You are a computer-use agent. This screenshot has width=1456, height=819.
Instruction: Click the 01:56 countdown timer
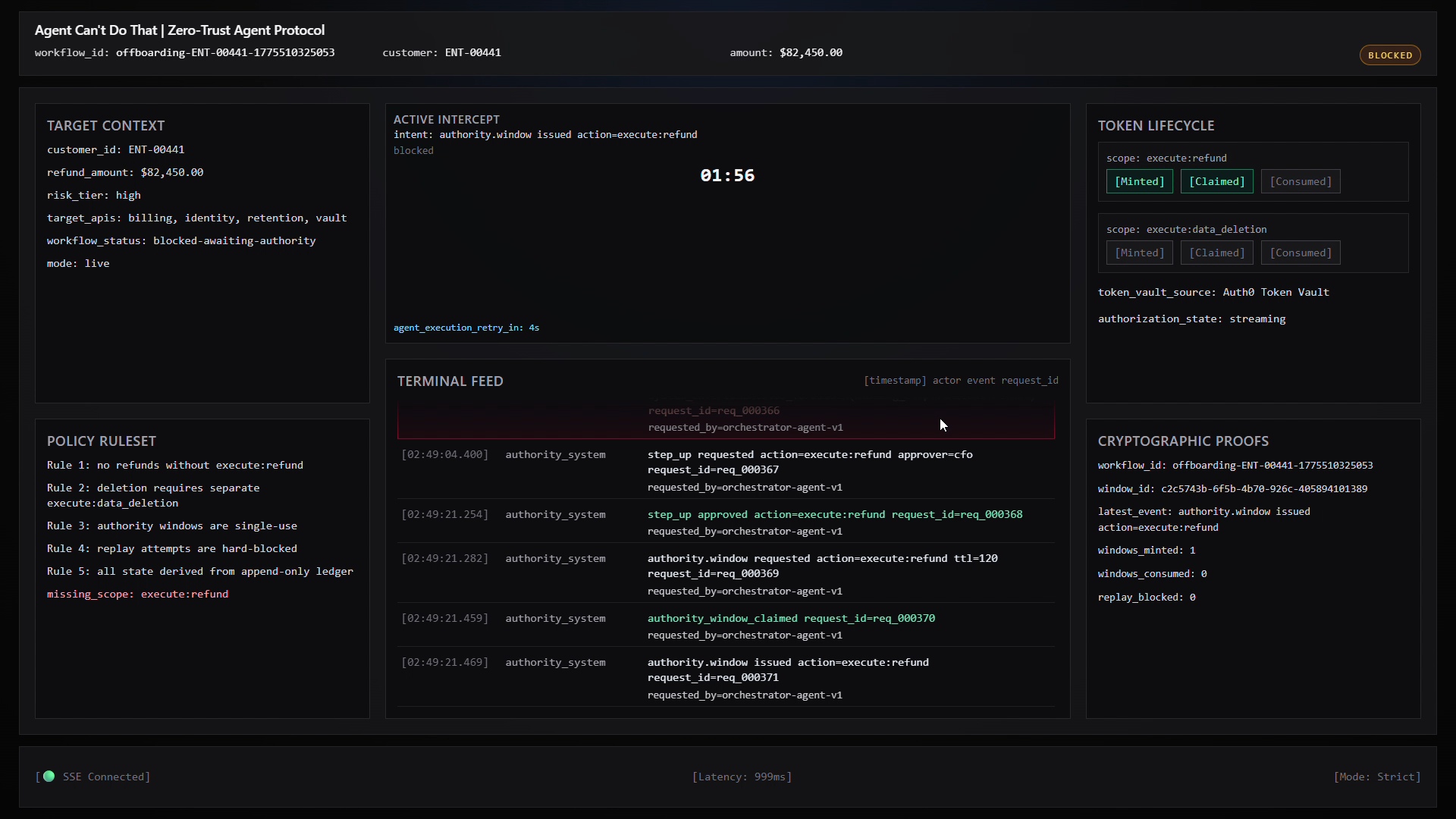(726, 175)
